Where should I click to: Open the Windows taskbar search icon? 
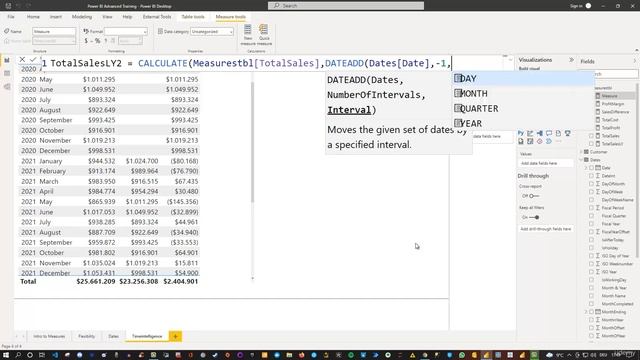(18, 355)
